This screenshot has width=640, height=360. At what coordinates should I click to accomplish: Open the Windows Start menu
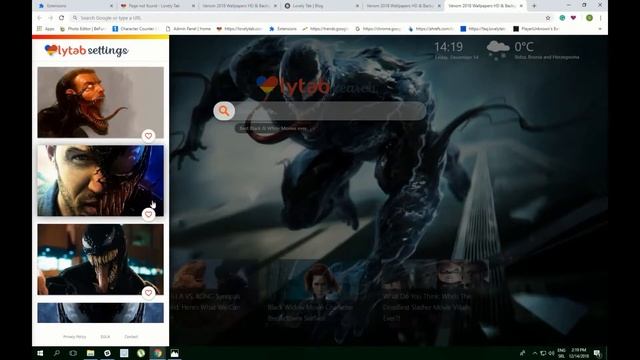pos(40,353)
